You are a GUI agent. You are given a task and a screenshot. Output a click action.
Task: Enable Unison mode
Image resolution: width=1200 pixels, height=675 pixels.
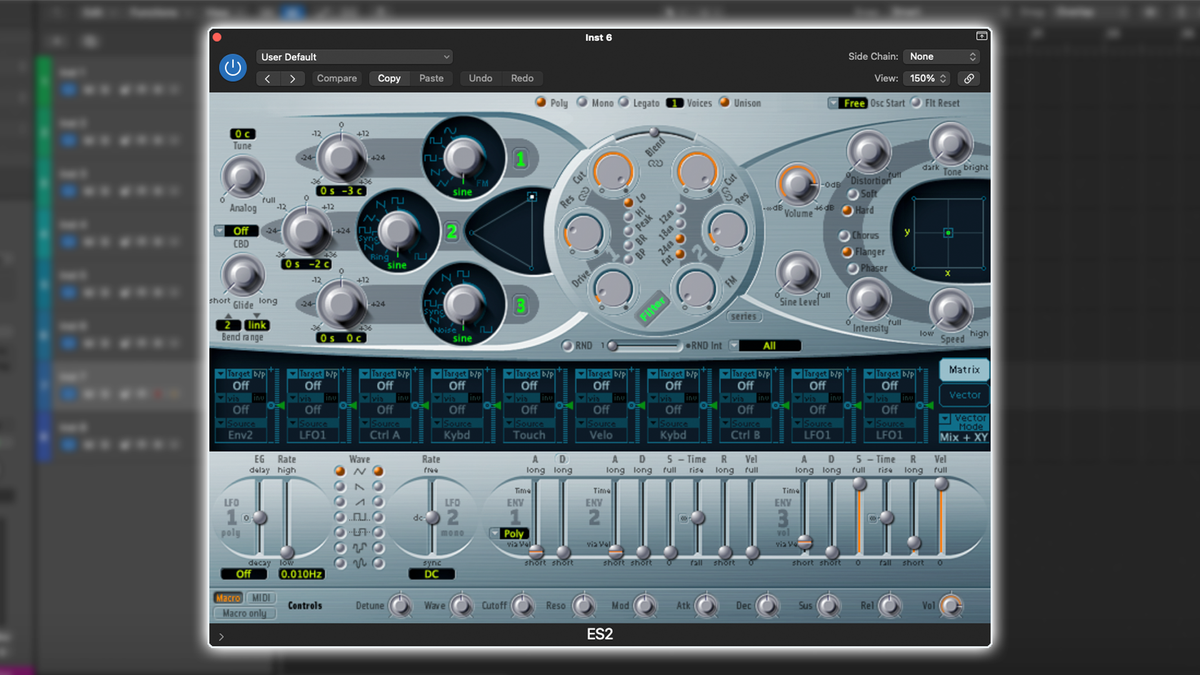tap(724, 103)
